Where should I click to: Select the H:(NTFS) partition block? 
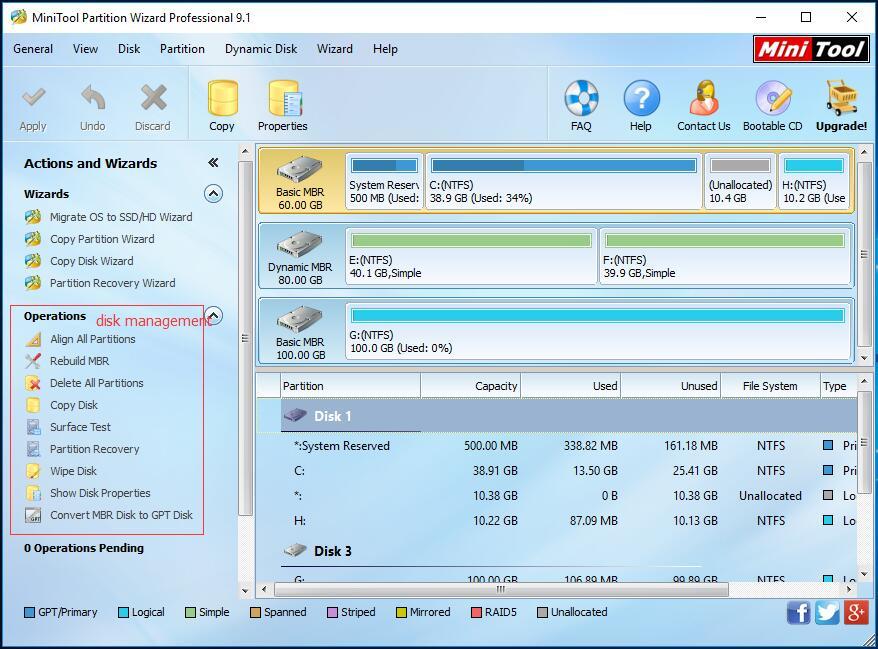[814, 181]
